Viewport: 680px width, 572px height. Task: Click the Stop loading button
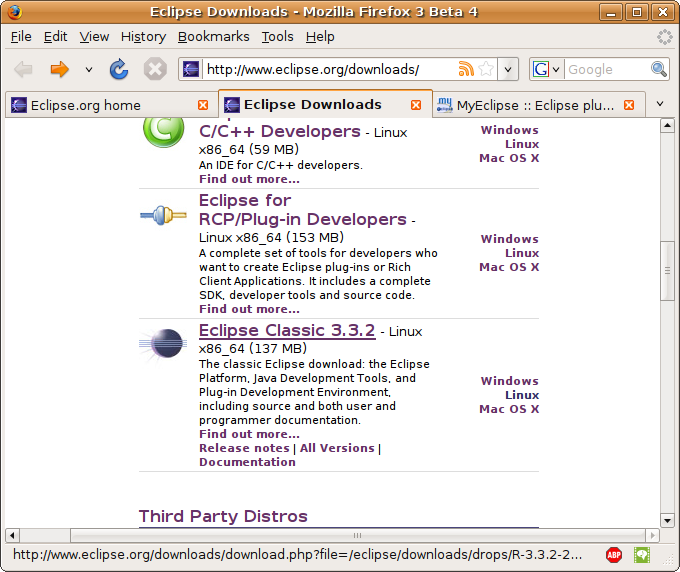click(155, 69)
